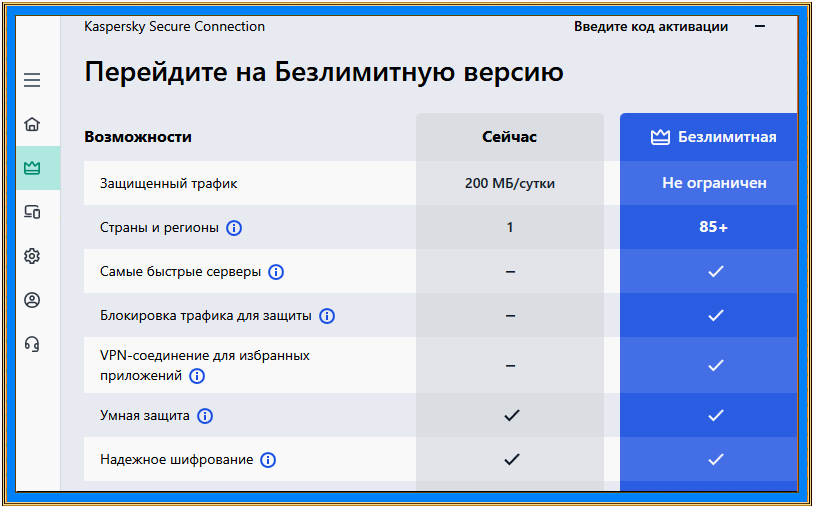Click the Страны и регионы label
Screen dimensions: 813x507
[x=159, y=228]
